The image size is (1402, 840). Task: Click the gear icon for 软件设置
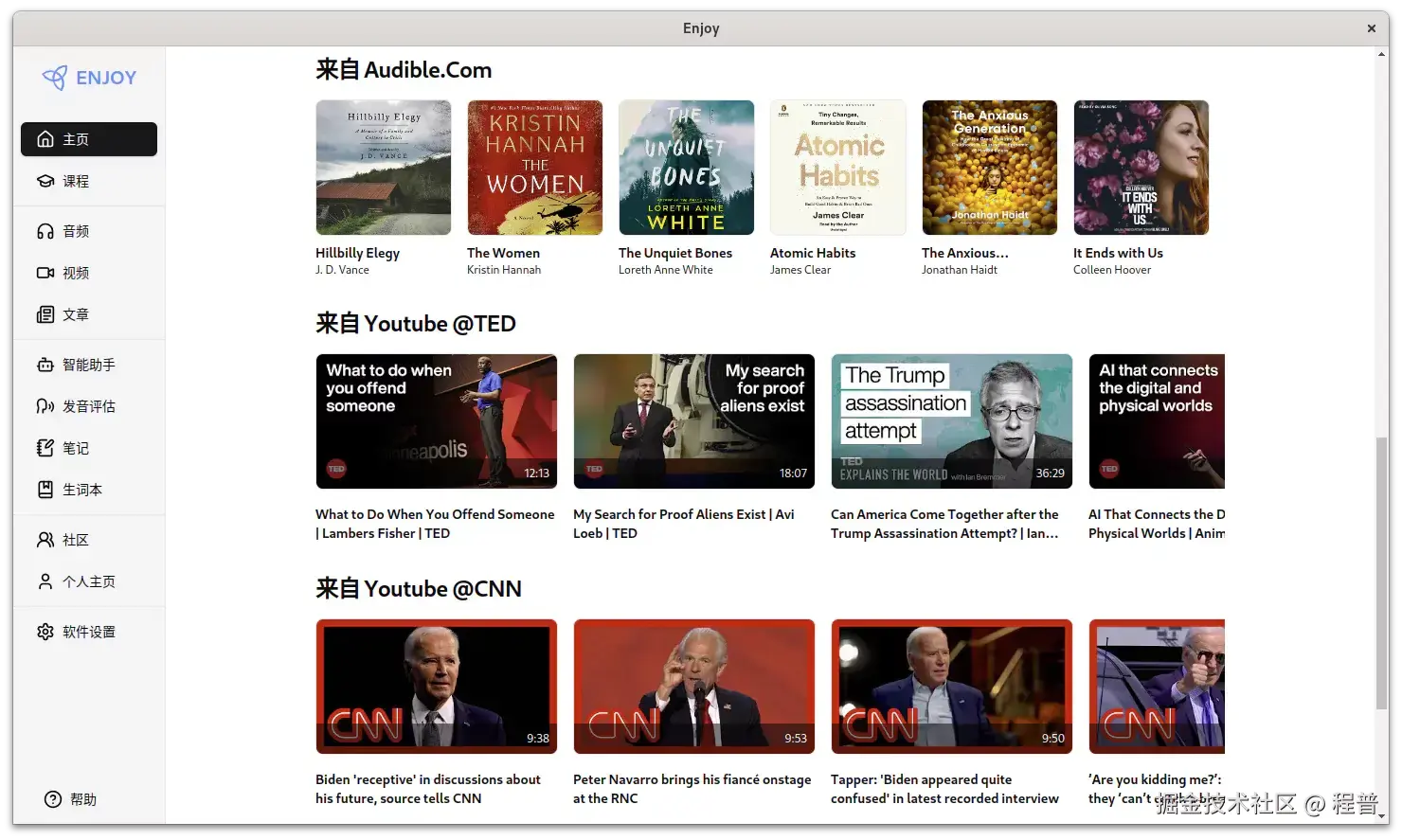[x=45, y=632]
